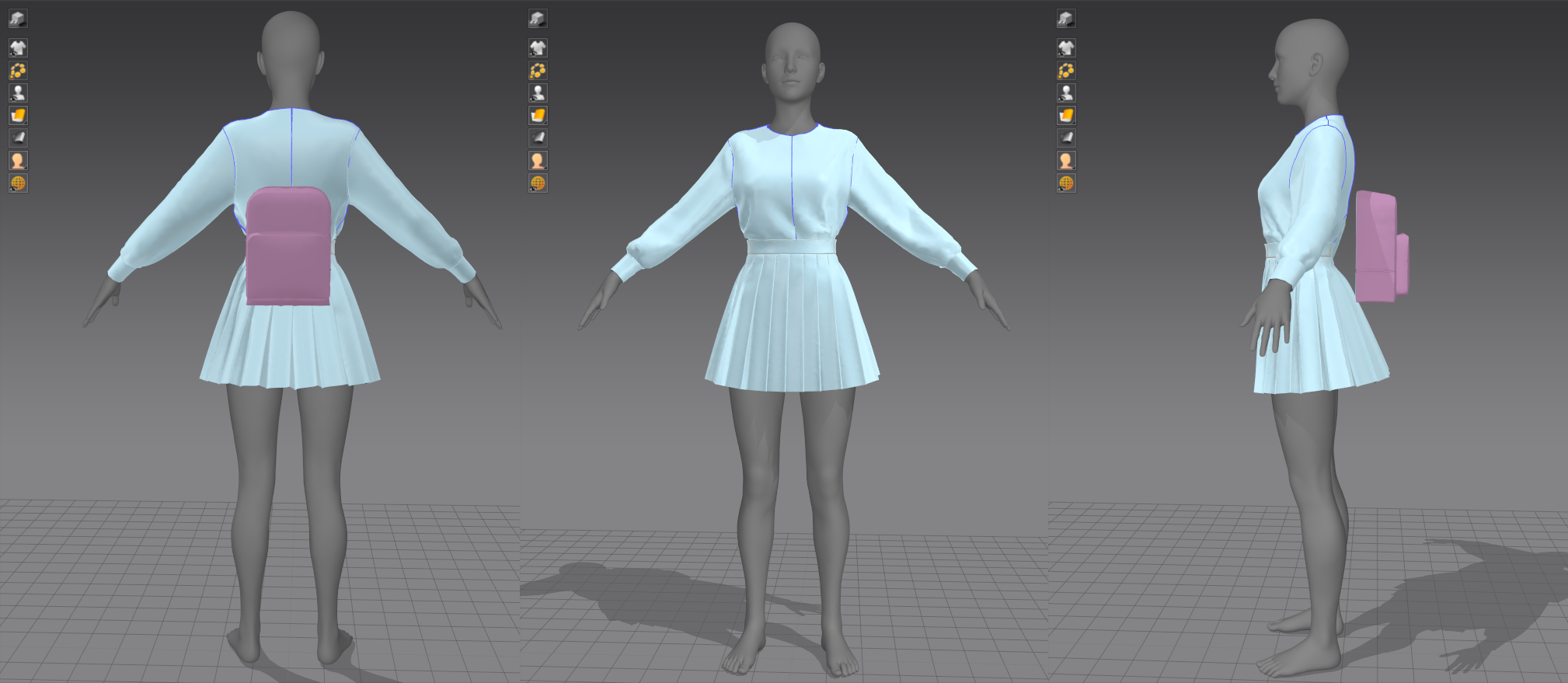Open avatar skin render style in back-view viewport
Image resolution: width=1568 pixels, height=683 pixels.
(18, 161)
